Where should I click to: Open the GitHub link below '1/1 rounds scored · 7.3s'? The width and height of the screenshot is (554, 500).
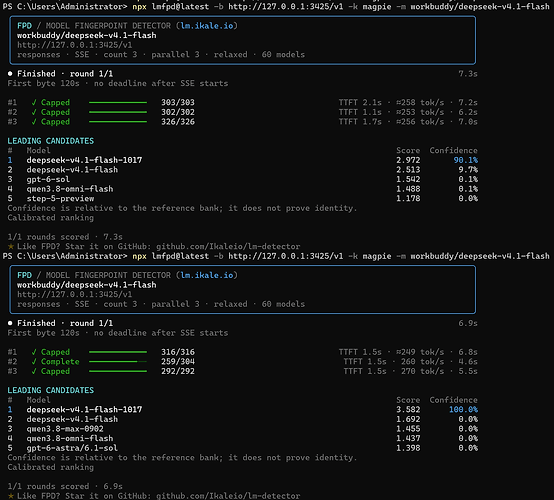coord(228,246)
